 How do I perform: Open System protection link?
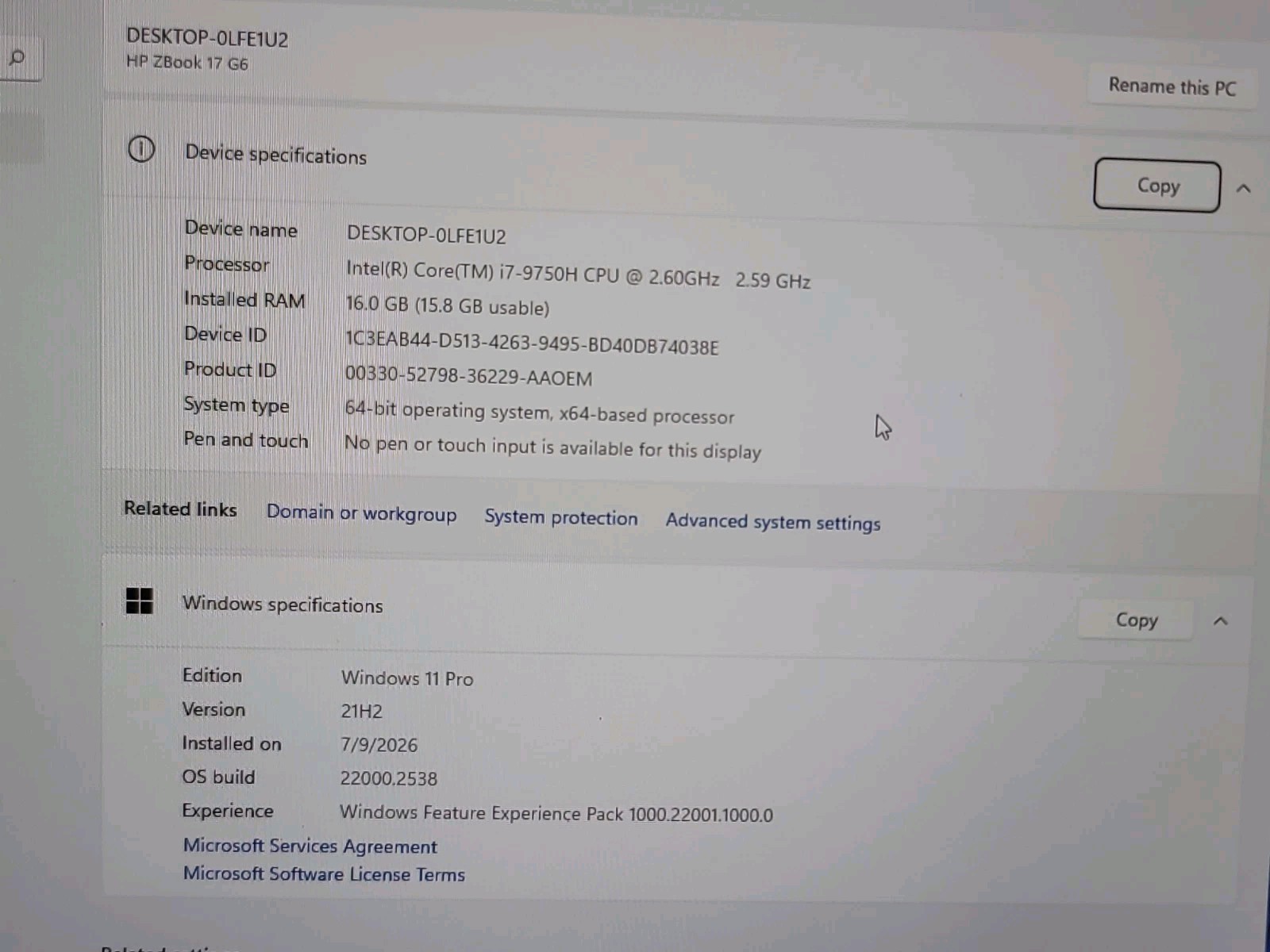click(561, 517)
